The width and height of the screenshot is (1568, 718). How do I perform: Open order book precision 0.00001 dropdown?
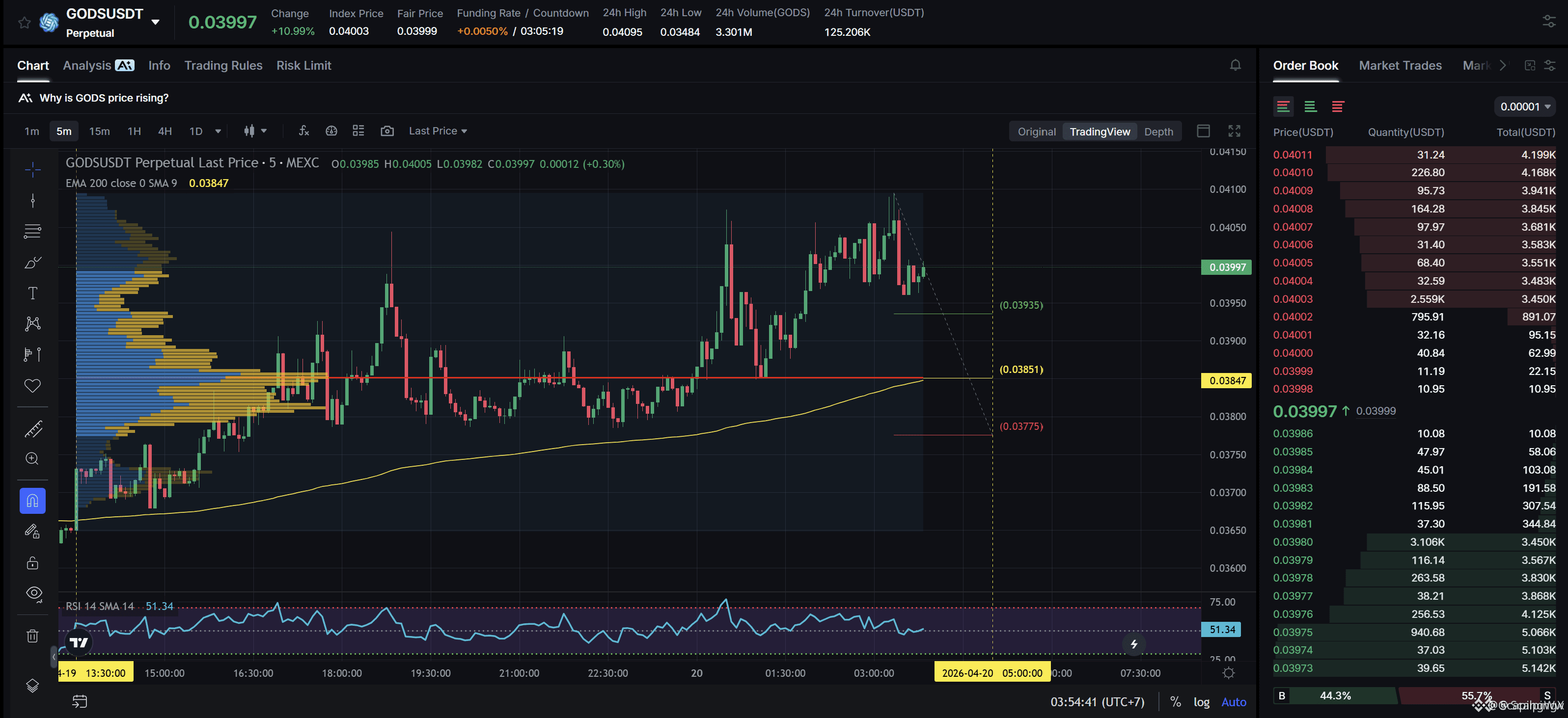pos(1525,106)
